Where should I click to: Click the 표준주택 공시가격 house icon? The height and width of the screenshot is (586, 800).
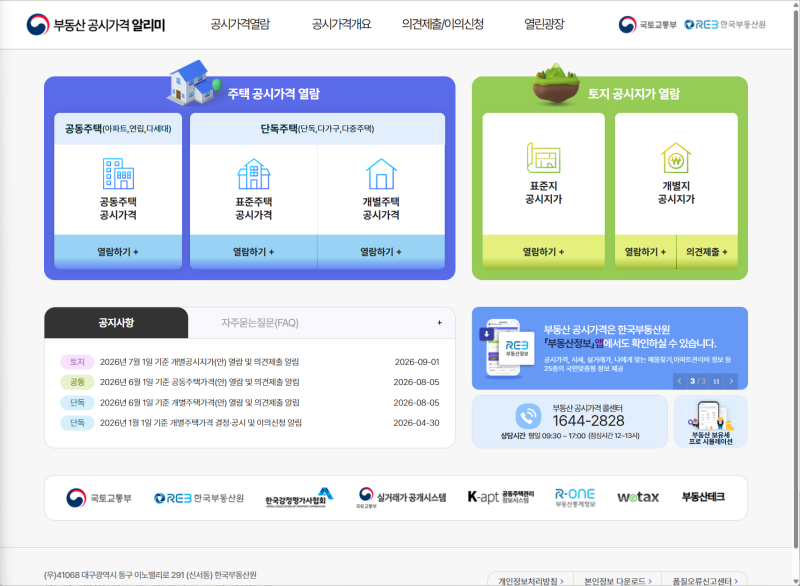pos(254,173)
